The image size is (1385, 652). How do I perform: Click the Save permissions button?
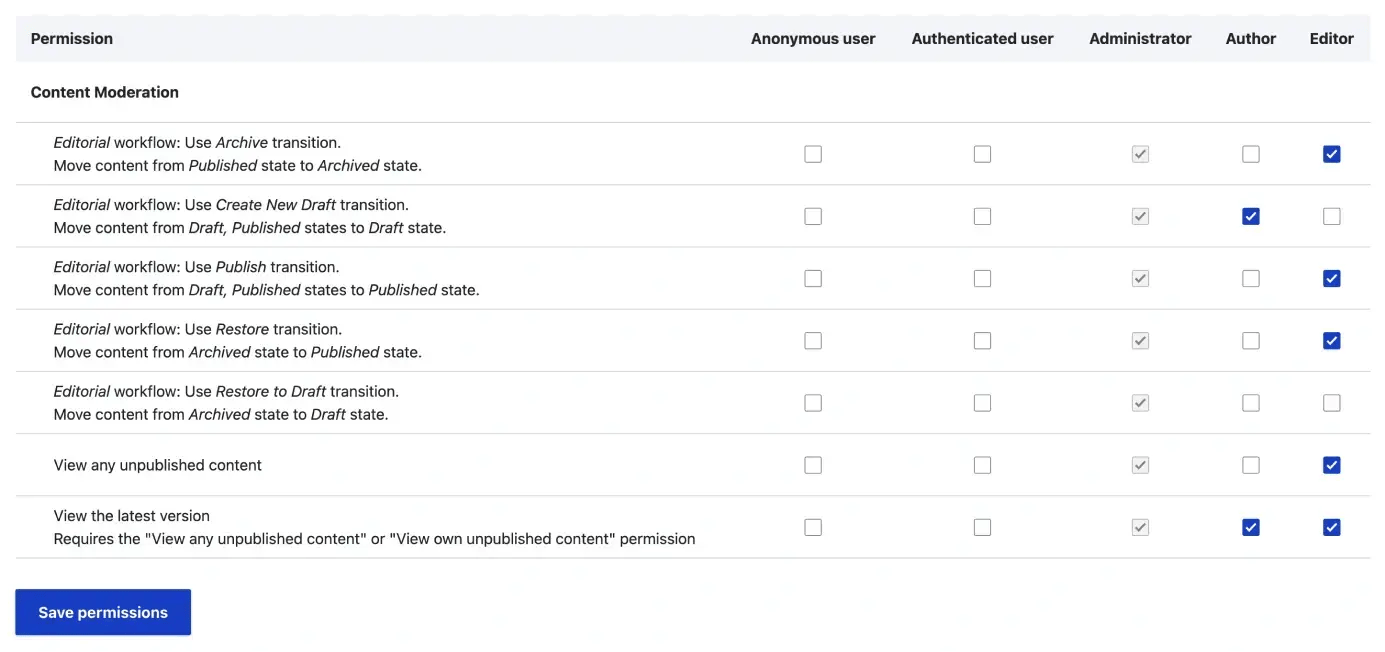[102, 612]
